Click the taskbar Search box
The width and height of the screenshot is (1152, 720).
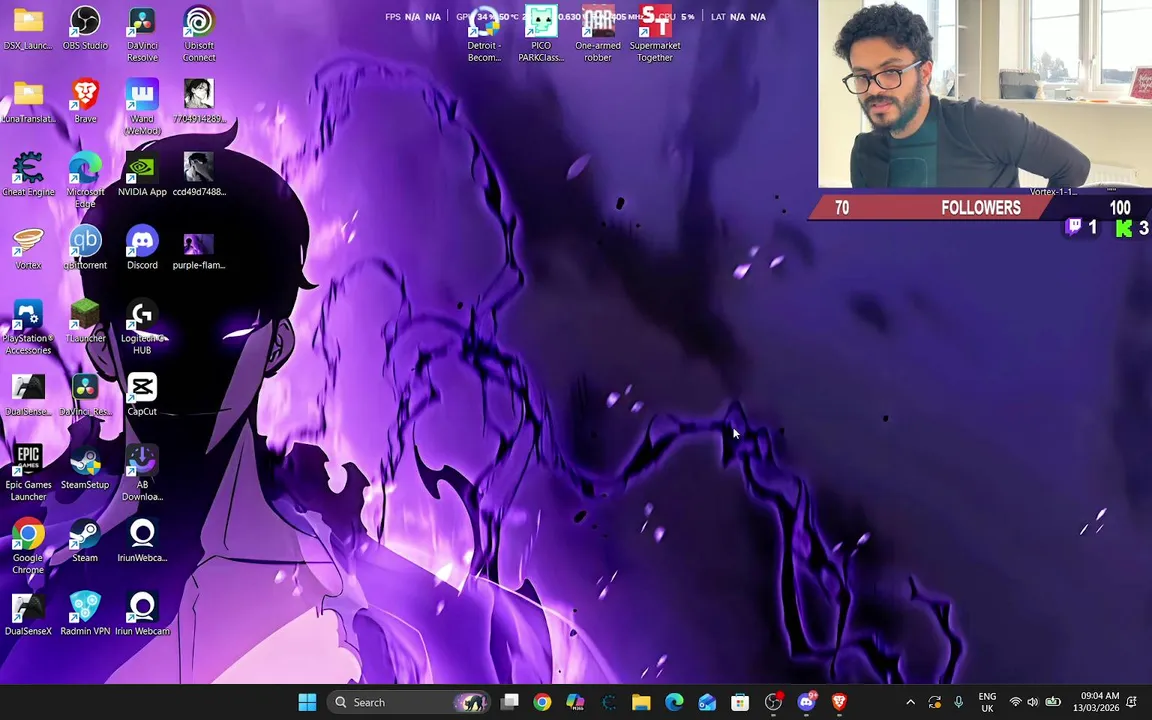pos(409,702)
